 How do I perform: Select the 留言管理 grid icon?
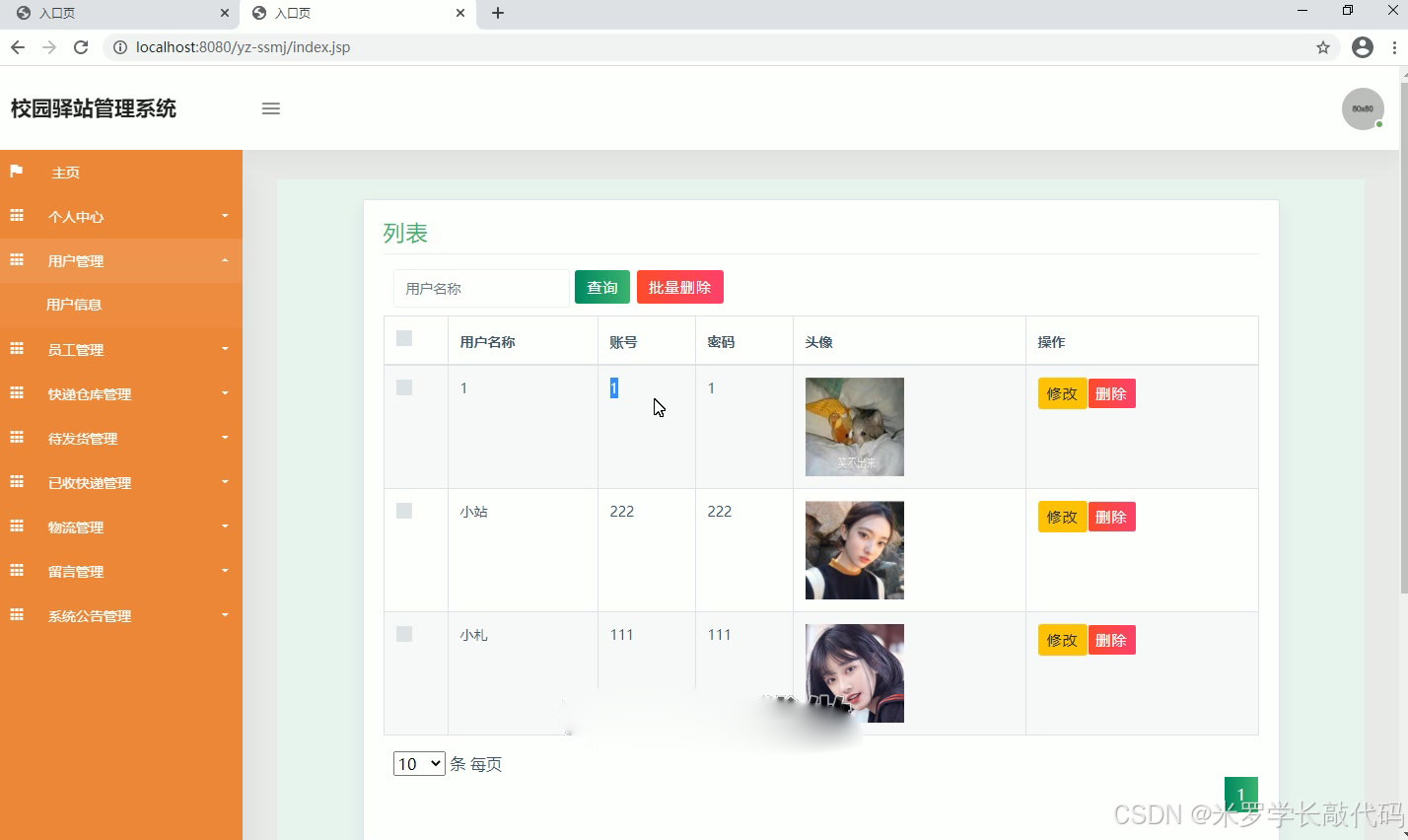pyautogui.click(x=16, y=571)
